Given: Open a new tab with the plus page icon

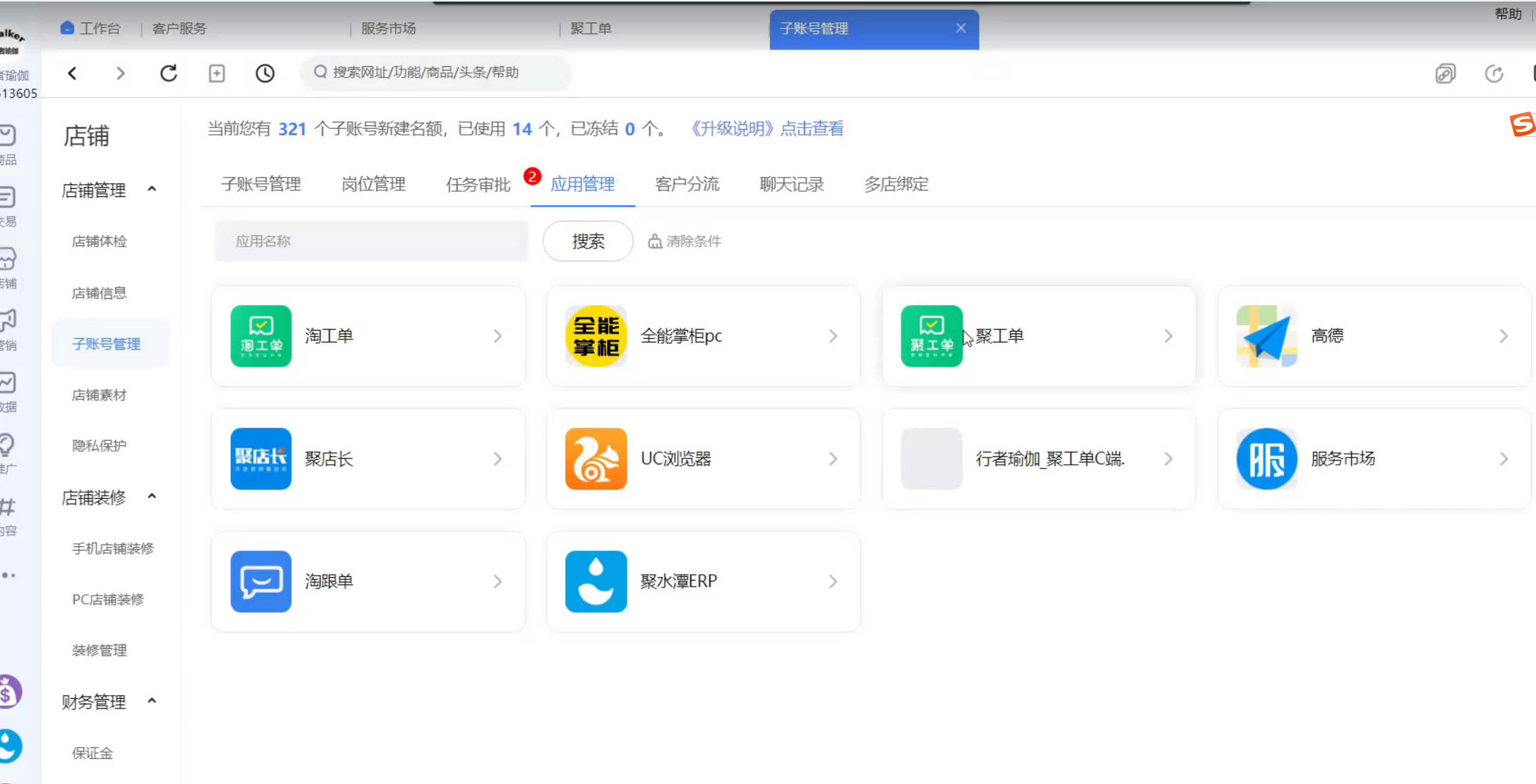Looking at the screenshot, I should (x=216, y=74).
